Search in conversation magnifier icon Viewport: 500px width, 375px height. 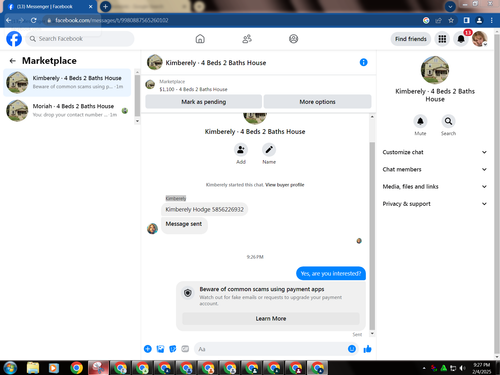pyautogui.click(x=448, y=121)
